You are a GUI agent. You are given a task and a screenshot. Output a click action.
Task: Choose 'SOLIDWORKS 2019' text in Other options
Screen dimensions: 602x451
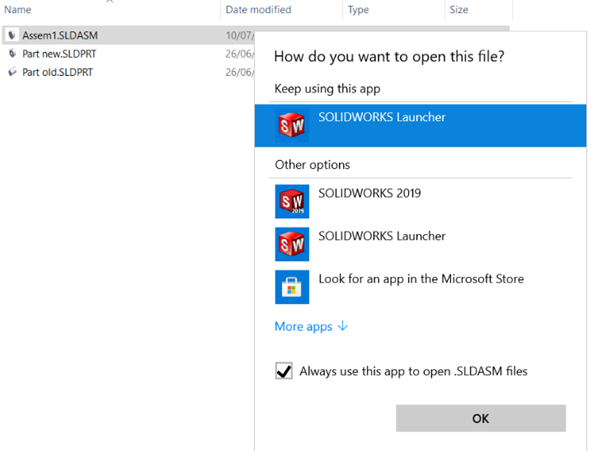click(367, 193)
